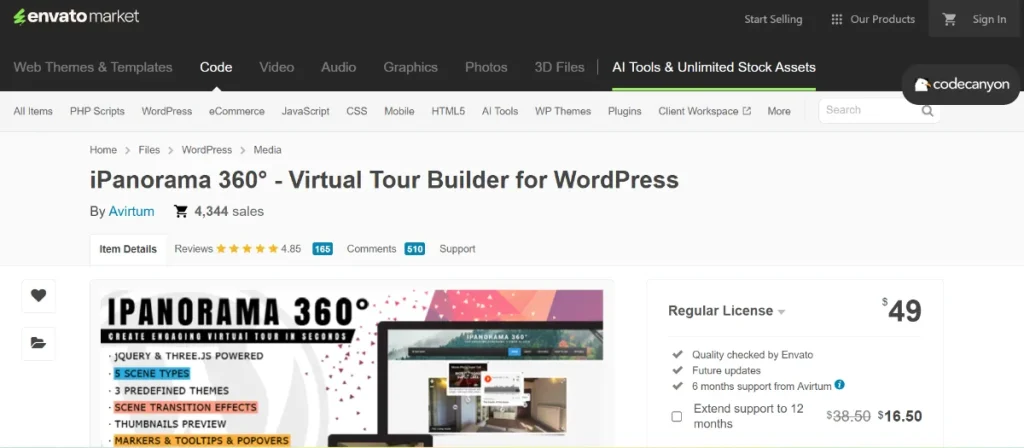Open the Comments tab
The image size is (1024, 448).
[371, 249]
